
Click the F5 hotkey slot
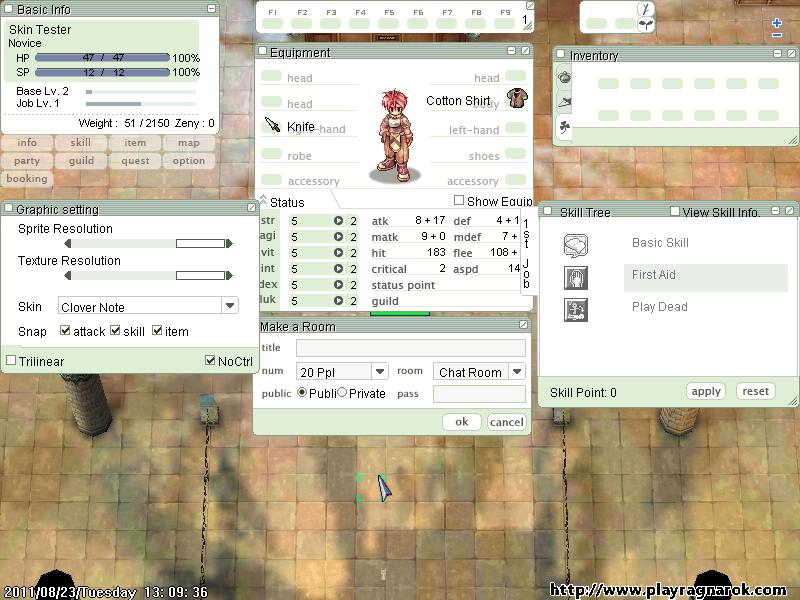[389, 23]
